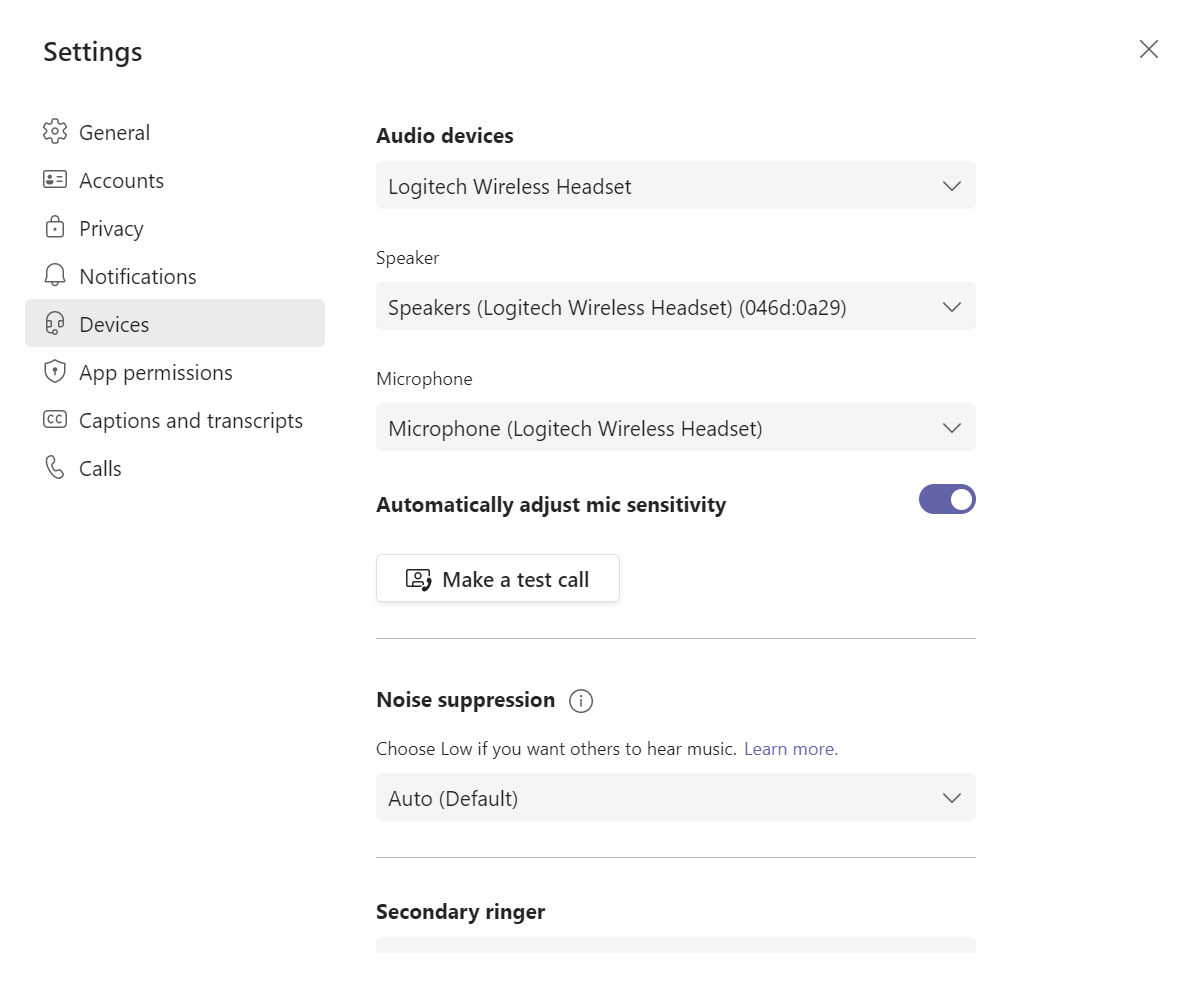Open the Privacy settings section
This screenshot has height=1004, width=1189.
111,229
